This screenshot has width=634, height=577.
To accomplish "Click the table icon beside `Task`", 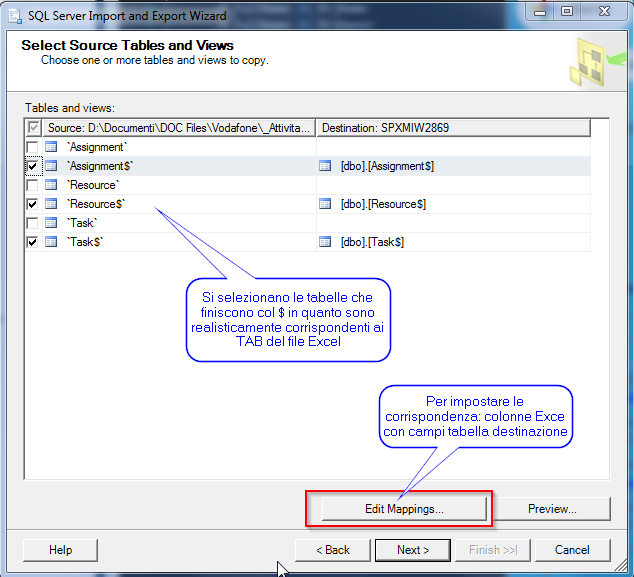I will (51, 223).
